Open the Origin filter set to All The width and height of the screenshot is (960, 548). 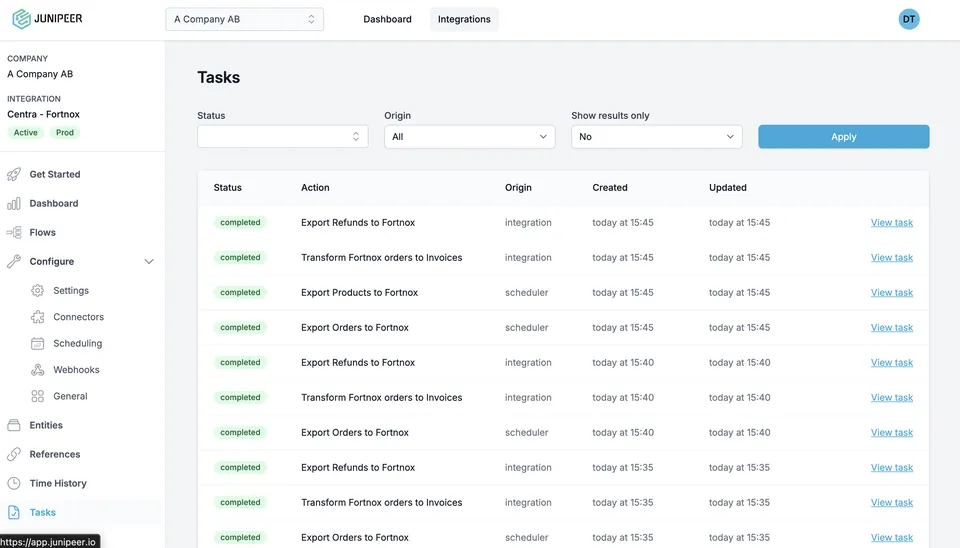coord(470,137)
